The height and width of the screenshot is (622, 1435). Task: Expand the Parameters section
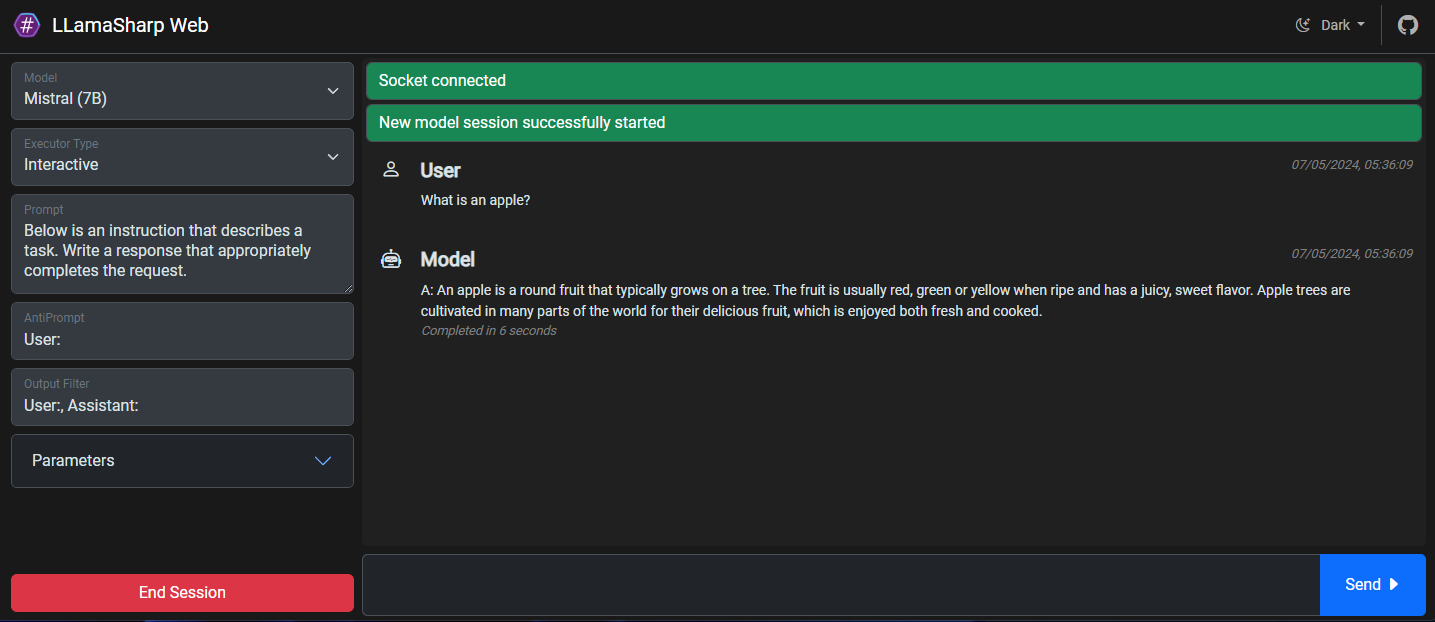182,461
